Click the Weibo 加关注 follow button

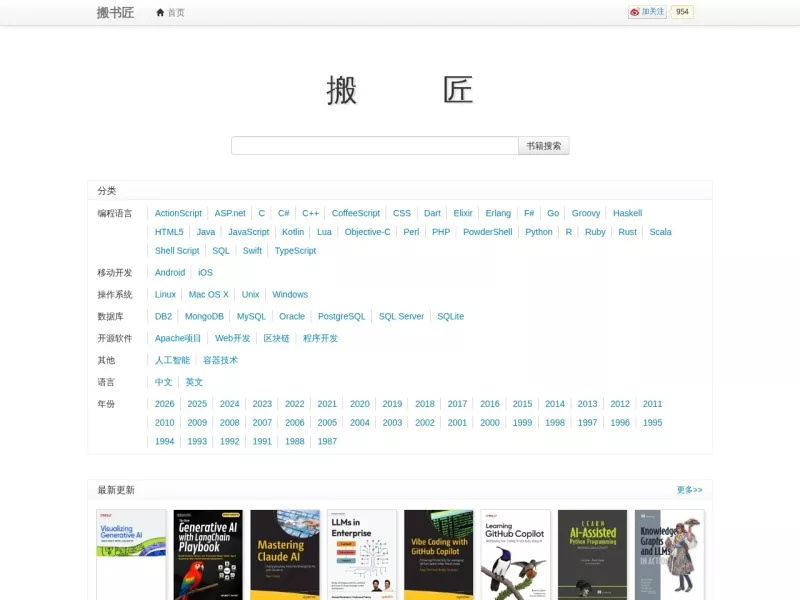647,12
